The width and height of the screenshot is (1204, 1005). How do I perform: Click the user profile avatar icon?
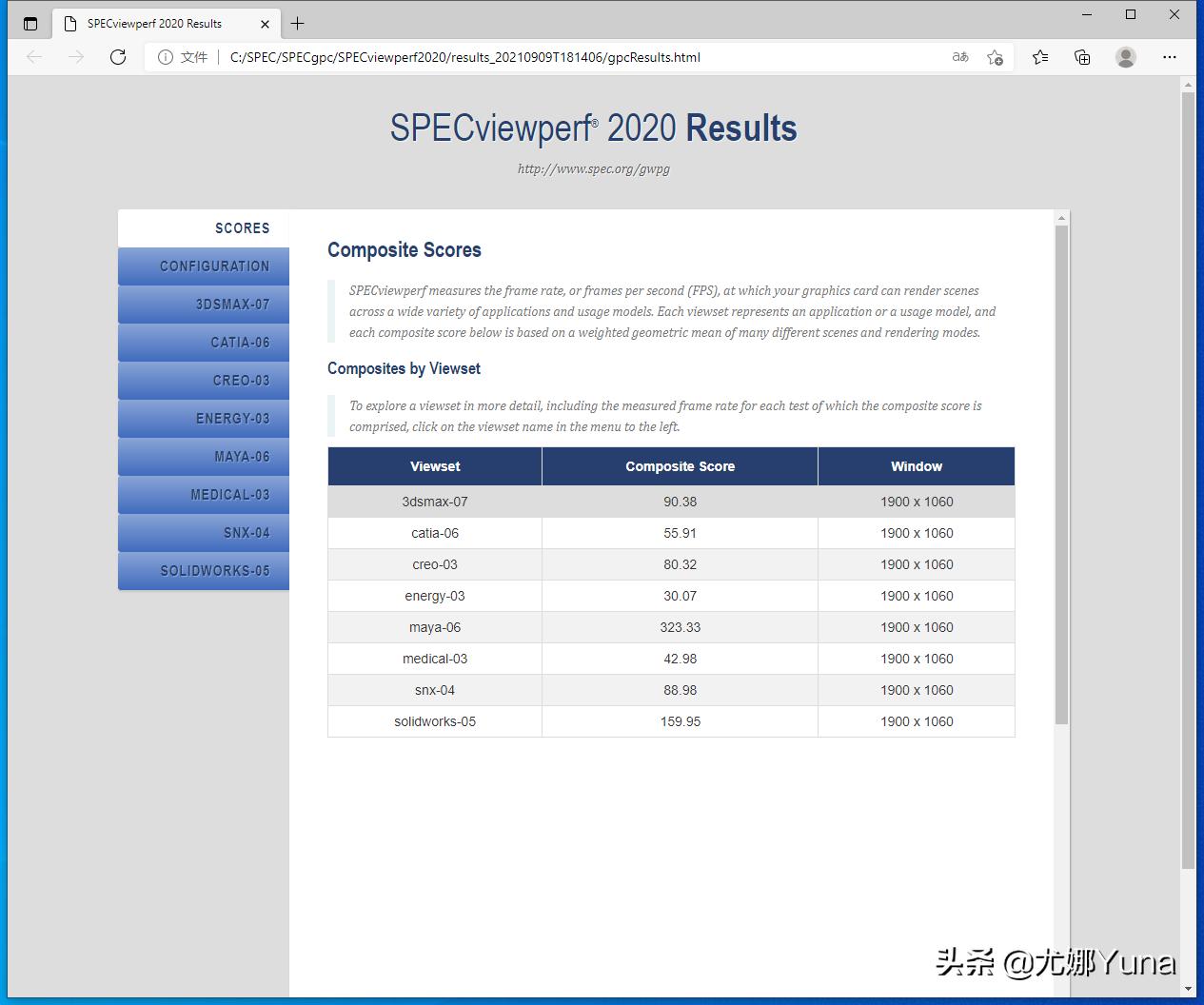coord(1126,57)
